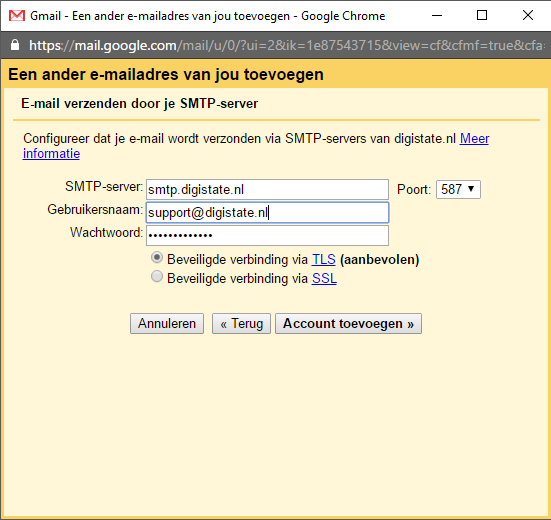Viewport: 551px width, 520px height.
Task: Click the 'SMTP-server:' label
Action: (x=104, y=187)
